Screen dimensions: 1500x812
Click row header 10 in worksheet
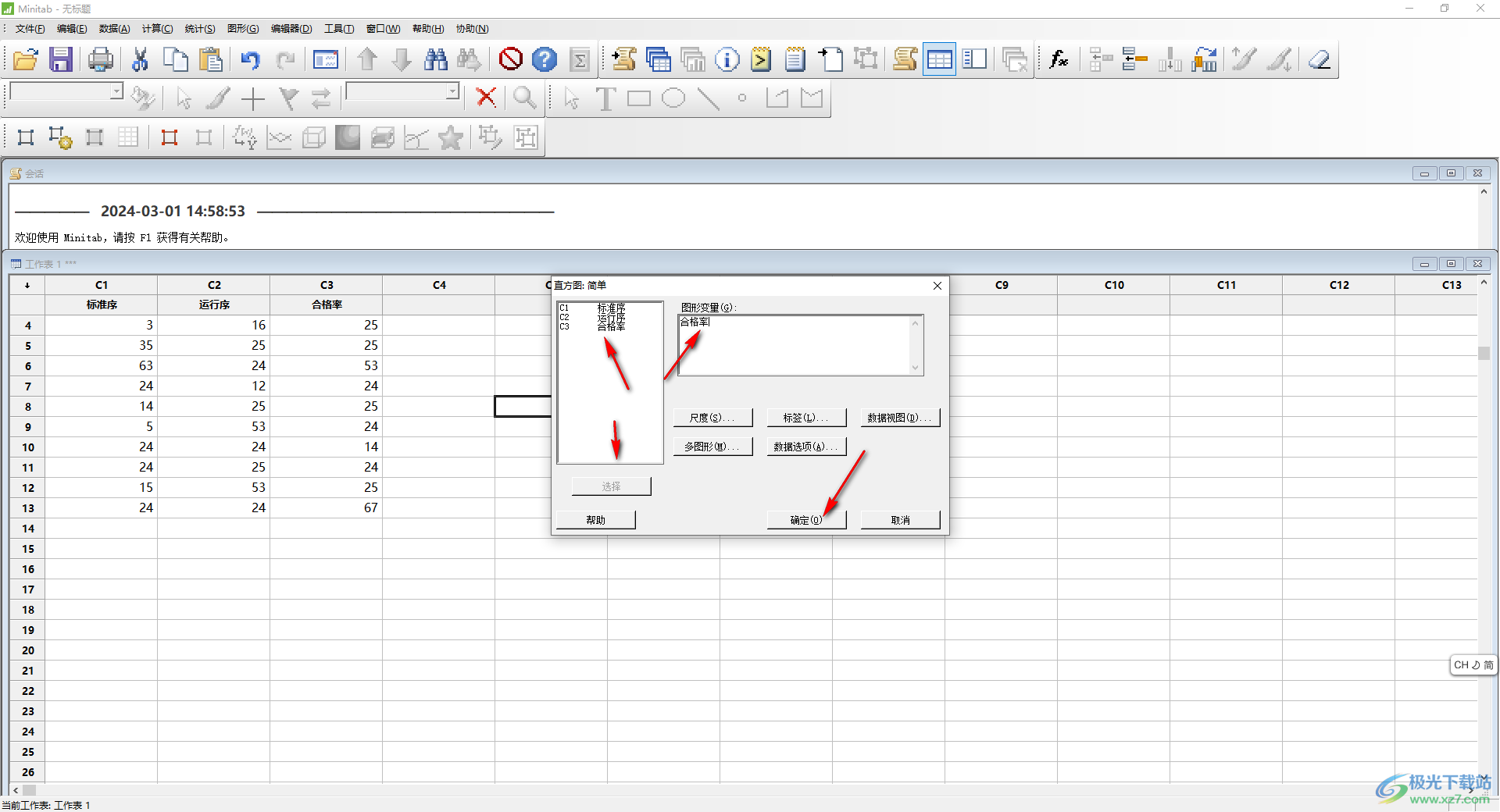[x=28, y=447]
